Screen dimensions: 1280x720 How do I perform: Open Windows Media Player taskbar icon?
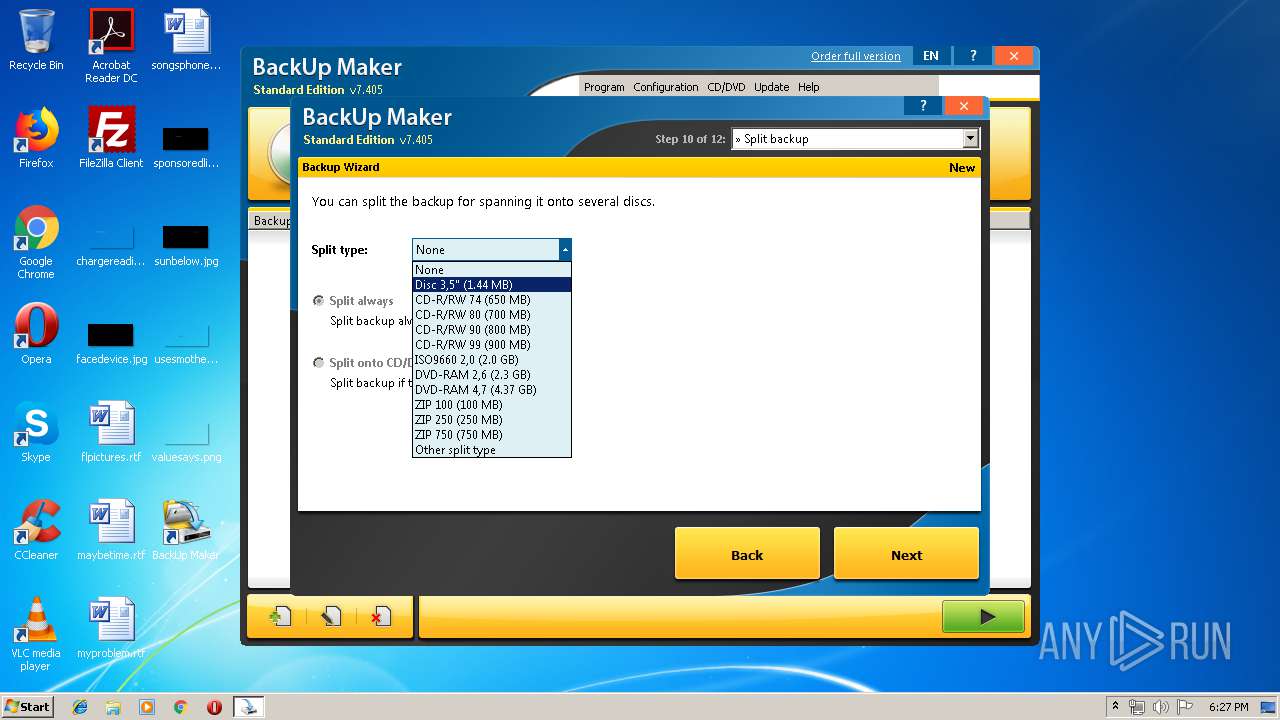[147, 707]
